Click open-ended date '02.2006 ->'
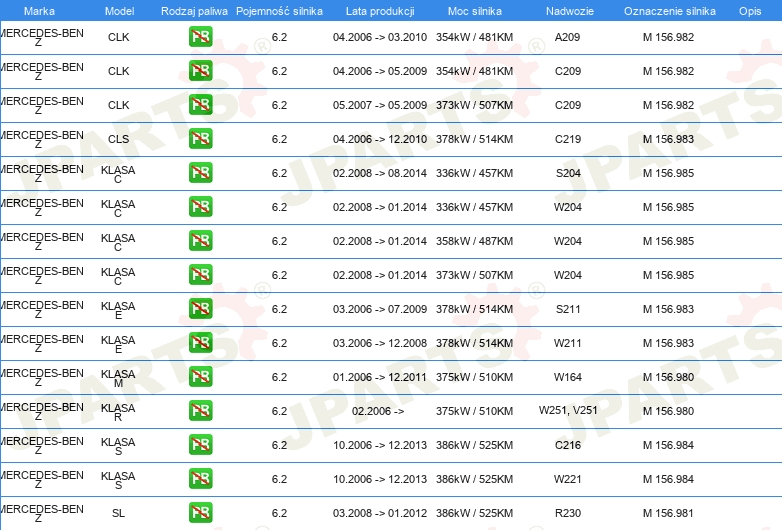782x530 pixels. tap(378, 411)
